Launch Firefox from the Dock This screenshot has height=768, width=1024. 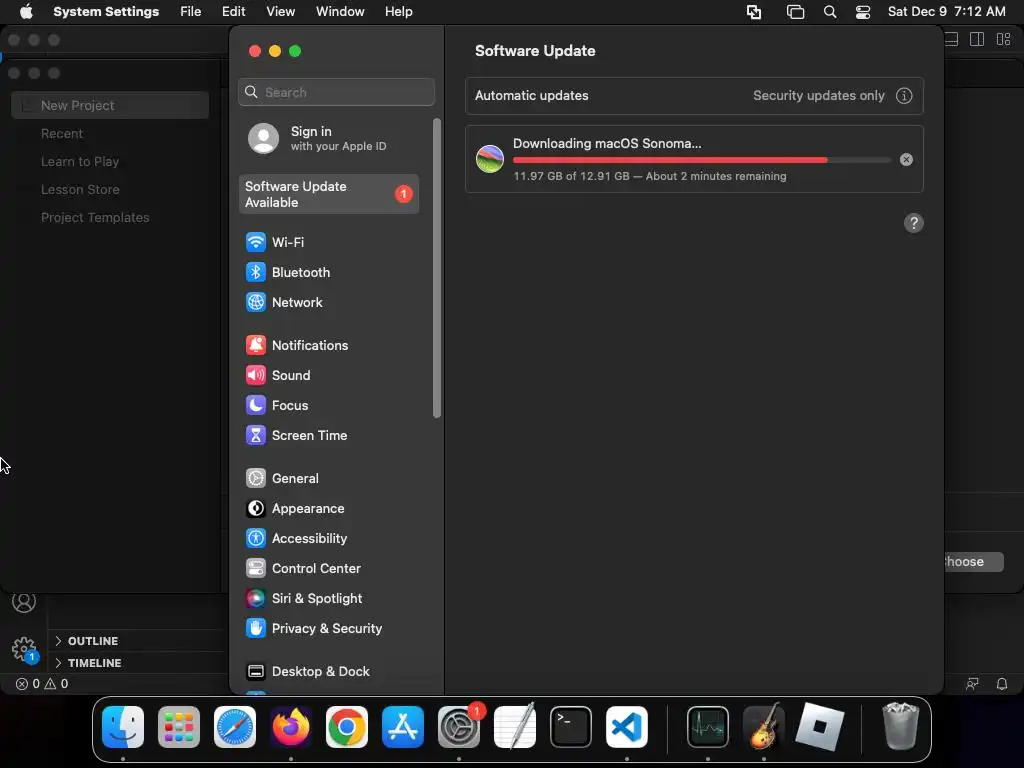pyautogui.click(x=291, y=727)
